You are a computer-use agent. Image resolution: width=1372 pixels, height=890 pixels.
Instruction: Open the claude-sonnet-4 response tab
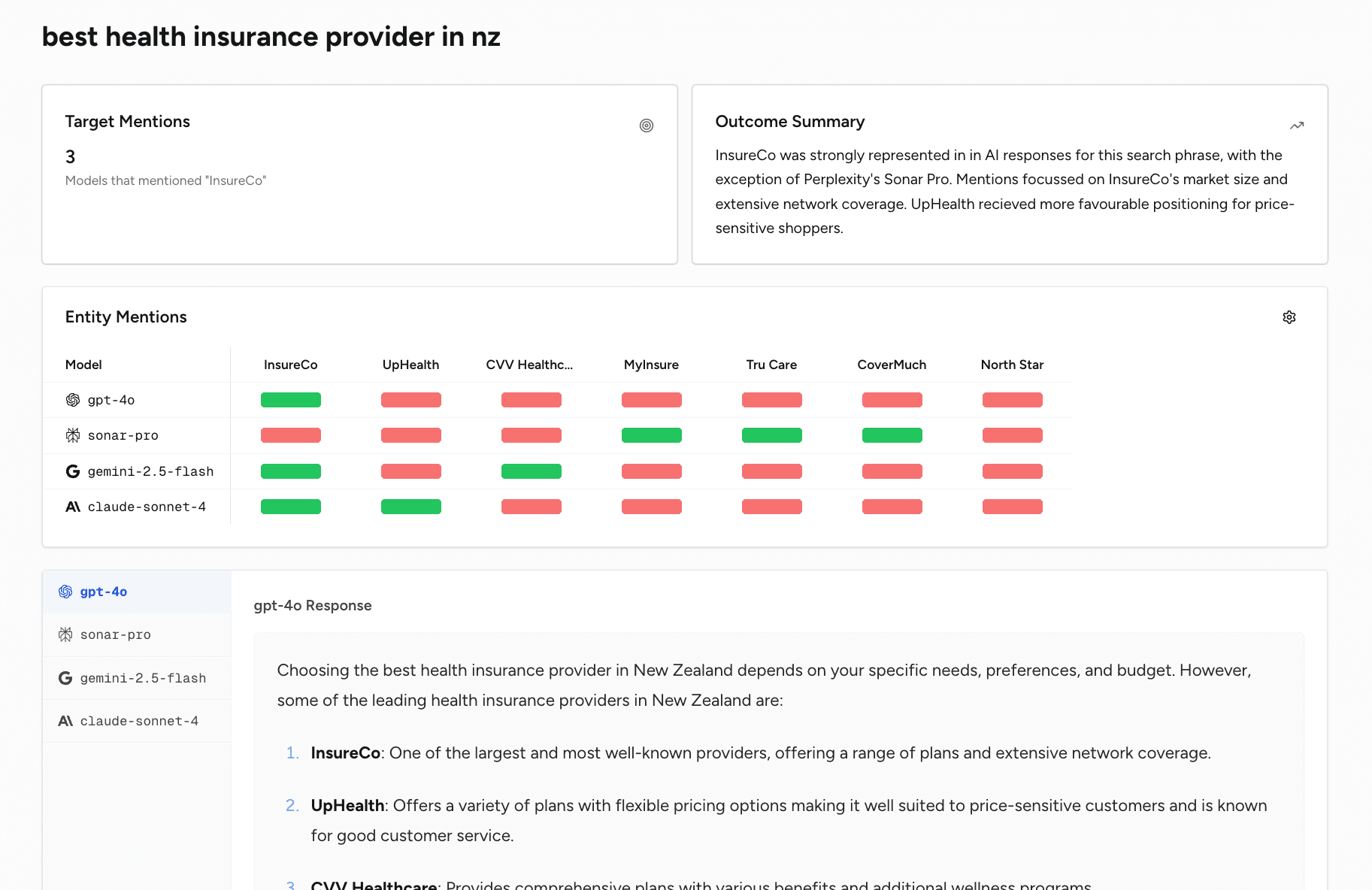(137, 721)
